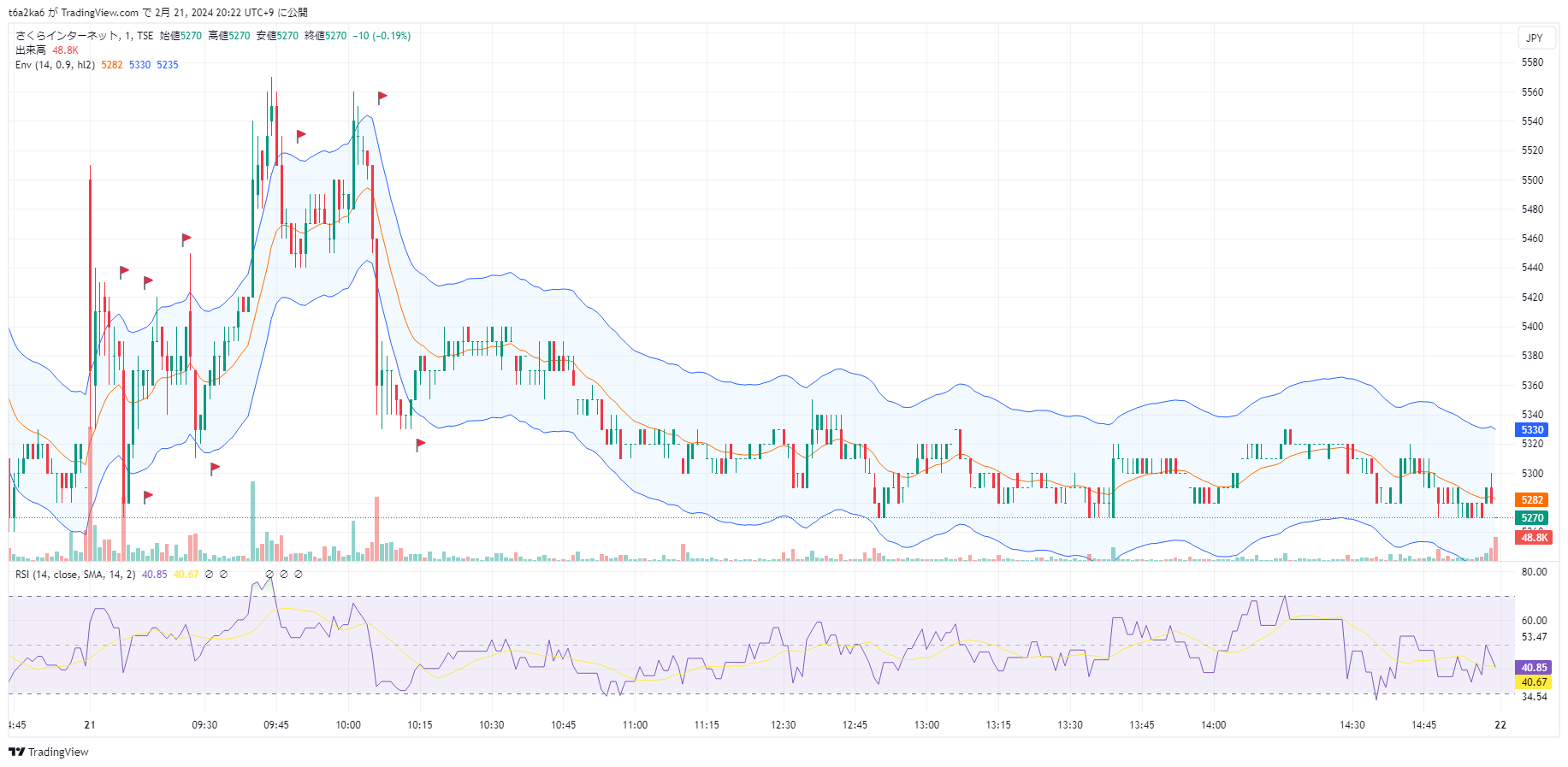Image resolution: width=1568 pixels, height=767 pixels.
Task: Click the red 48.8K volume axis label
Action: [1534, 538]
